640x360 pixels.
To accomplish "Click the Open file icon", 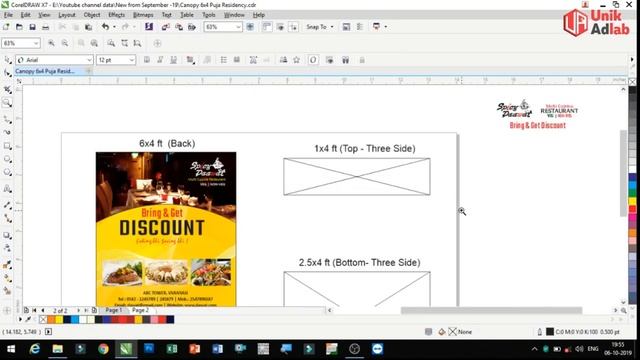I will tap(19, 27).
